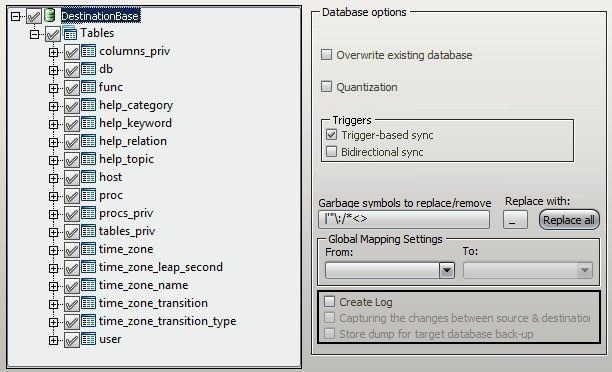Click the Replace all button
Viewport: 612px width, 372px height.
point(569,220)
